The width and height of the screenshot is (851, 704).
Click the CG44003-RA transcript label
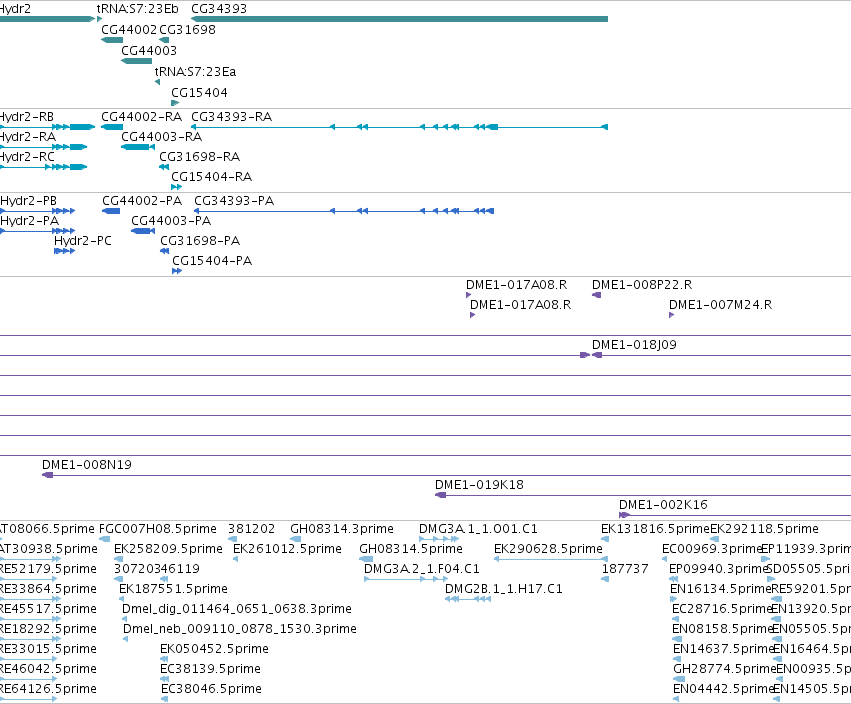pyautogui.click(x=161, y=137)
